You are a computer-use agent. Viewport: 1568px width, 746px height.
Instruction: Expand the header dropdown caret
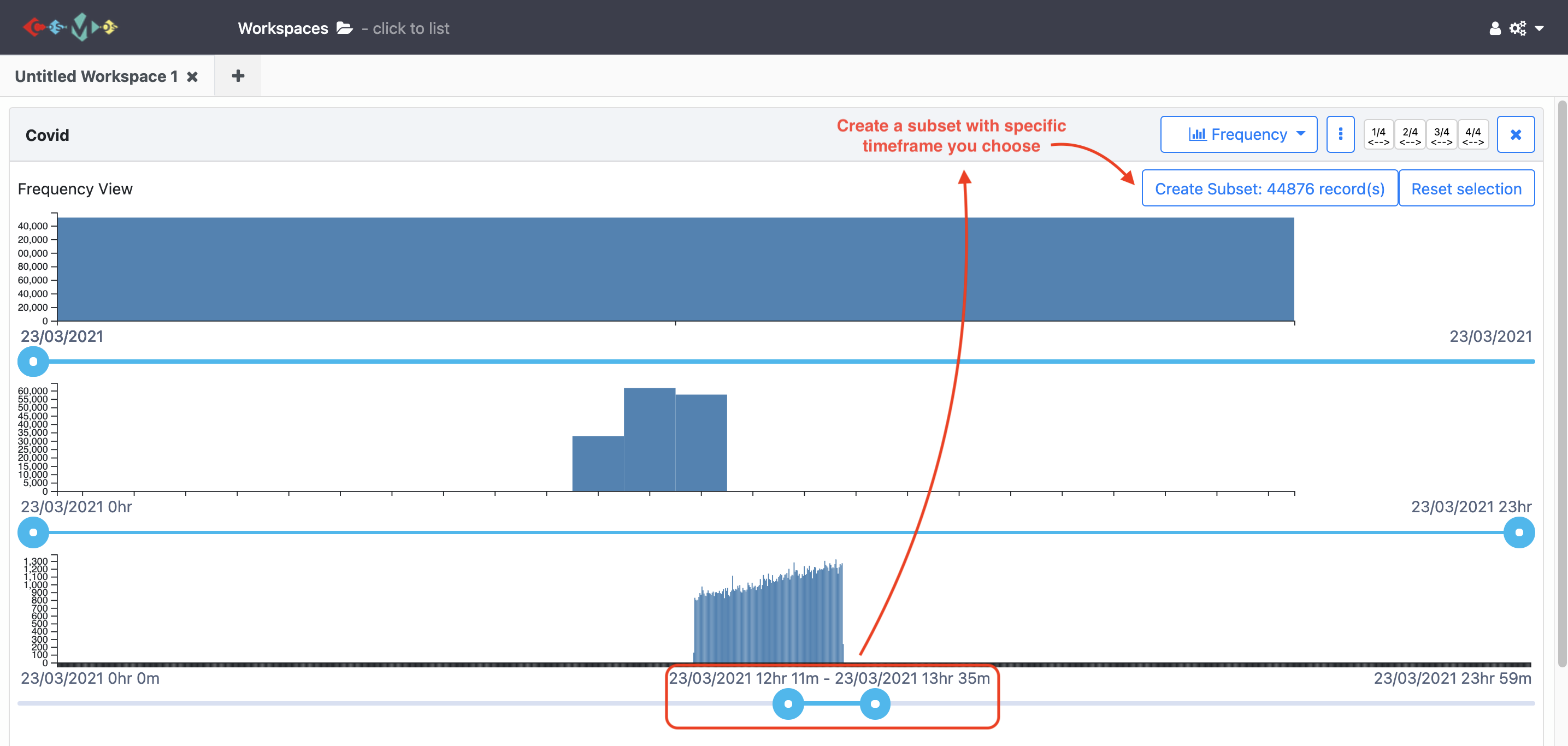(1540, 28)
